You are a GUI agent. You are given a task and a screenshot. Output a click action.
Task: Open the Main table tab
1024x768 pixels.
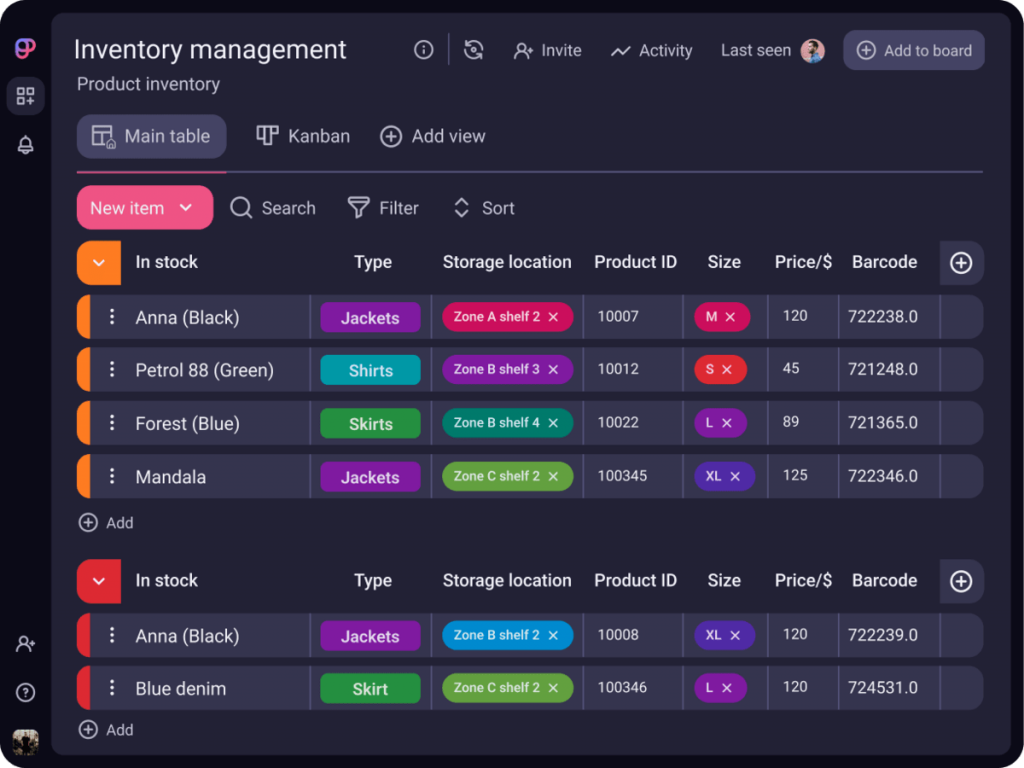click(x=151, y=136)
